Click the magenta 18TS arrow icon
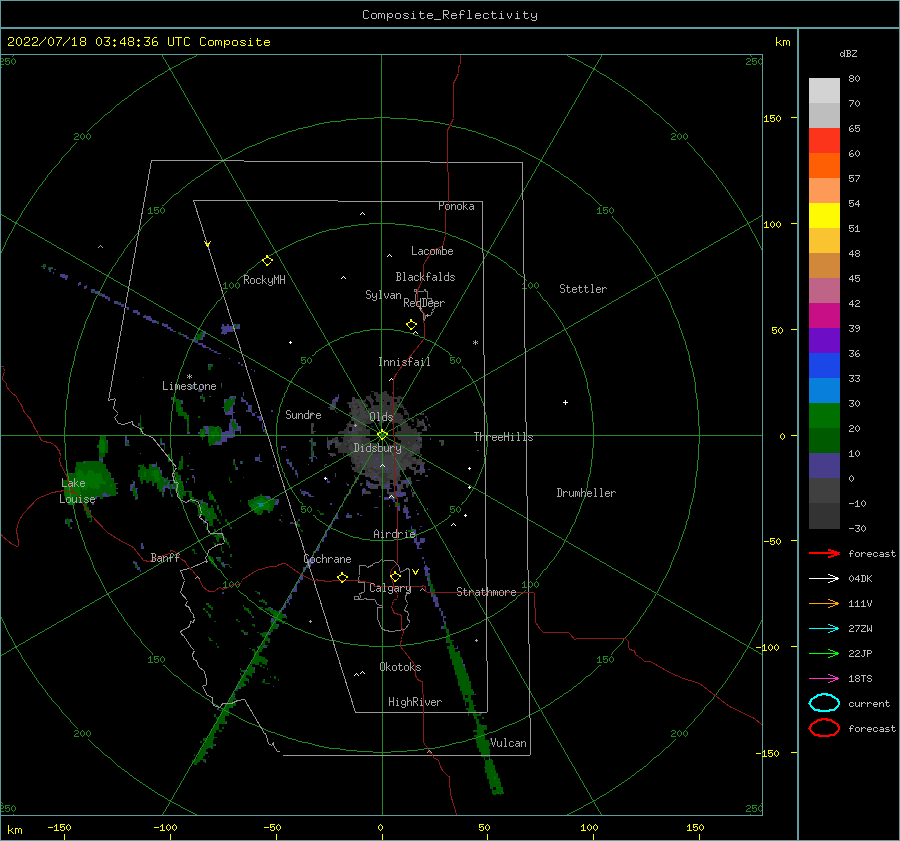The height and width of the screenshot is (841, 900). 824,679
